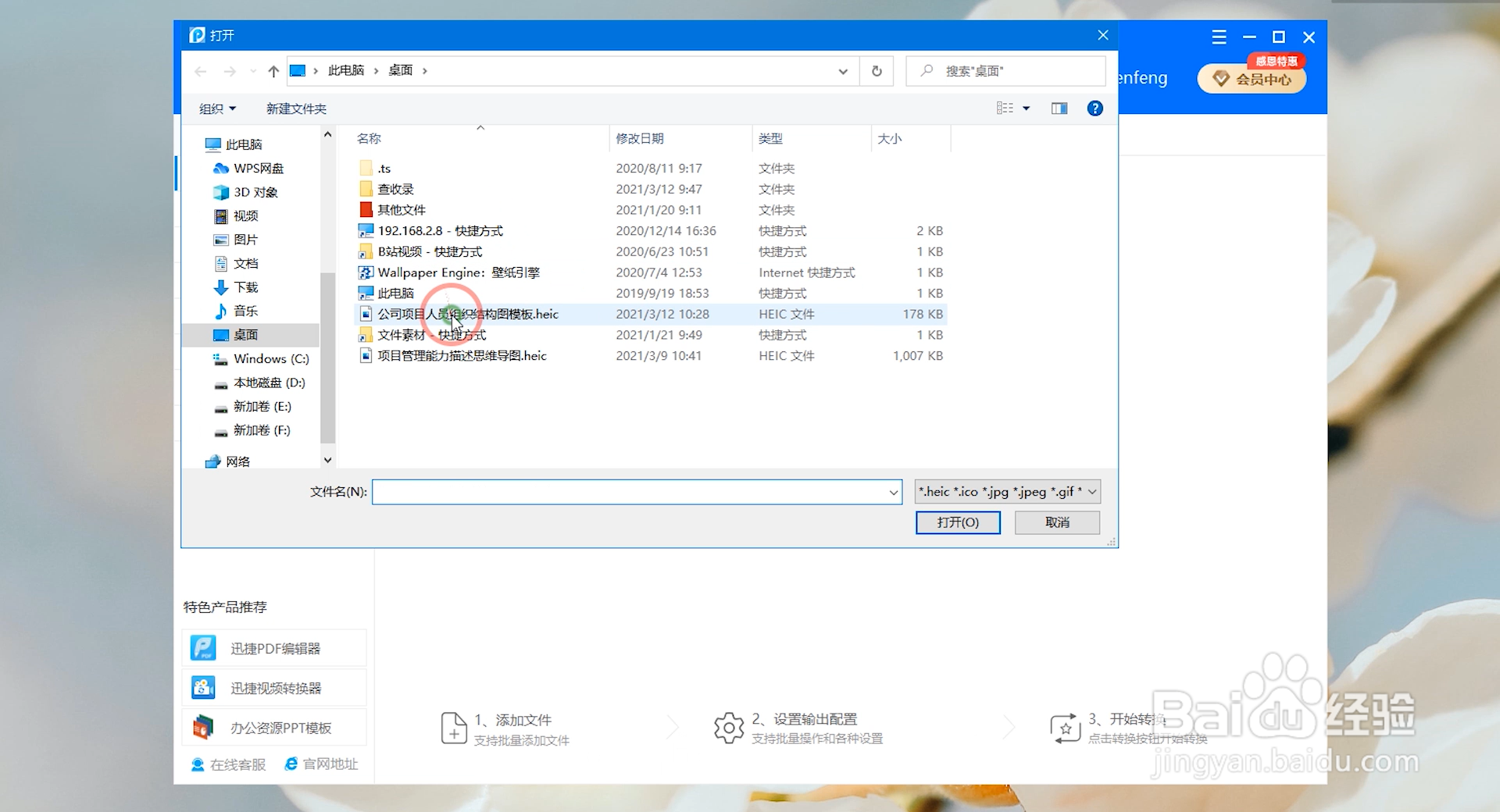The image size is (1500, 812).
Task: Click the 迅捷视频转换器 product icon
Action: pos(203,688)
